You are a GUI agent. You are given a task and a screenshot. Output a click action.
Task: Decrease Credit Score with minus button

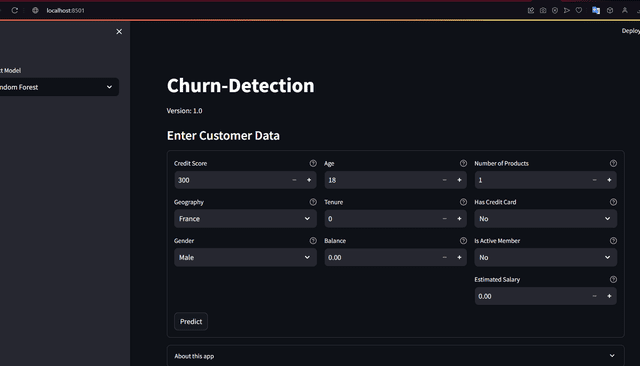coord(294,180)
